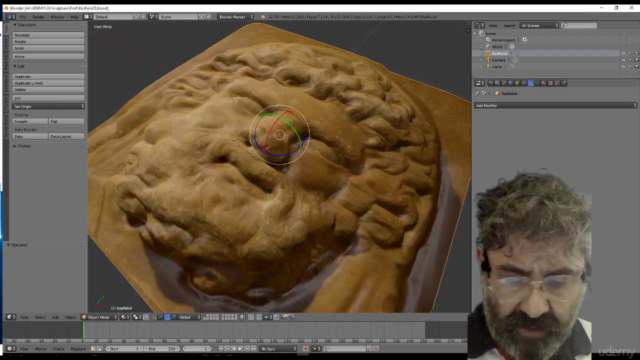Open the Add Modifier dropdown
This screenshot has width=640, height=360.
click(555, 105)
